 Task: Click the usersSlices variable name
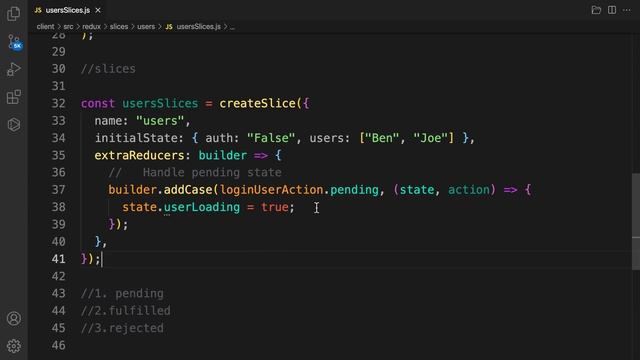tap(160, 103)
